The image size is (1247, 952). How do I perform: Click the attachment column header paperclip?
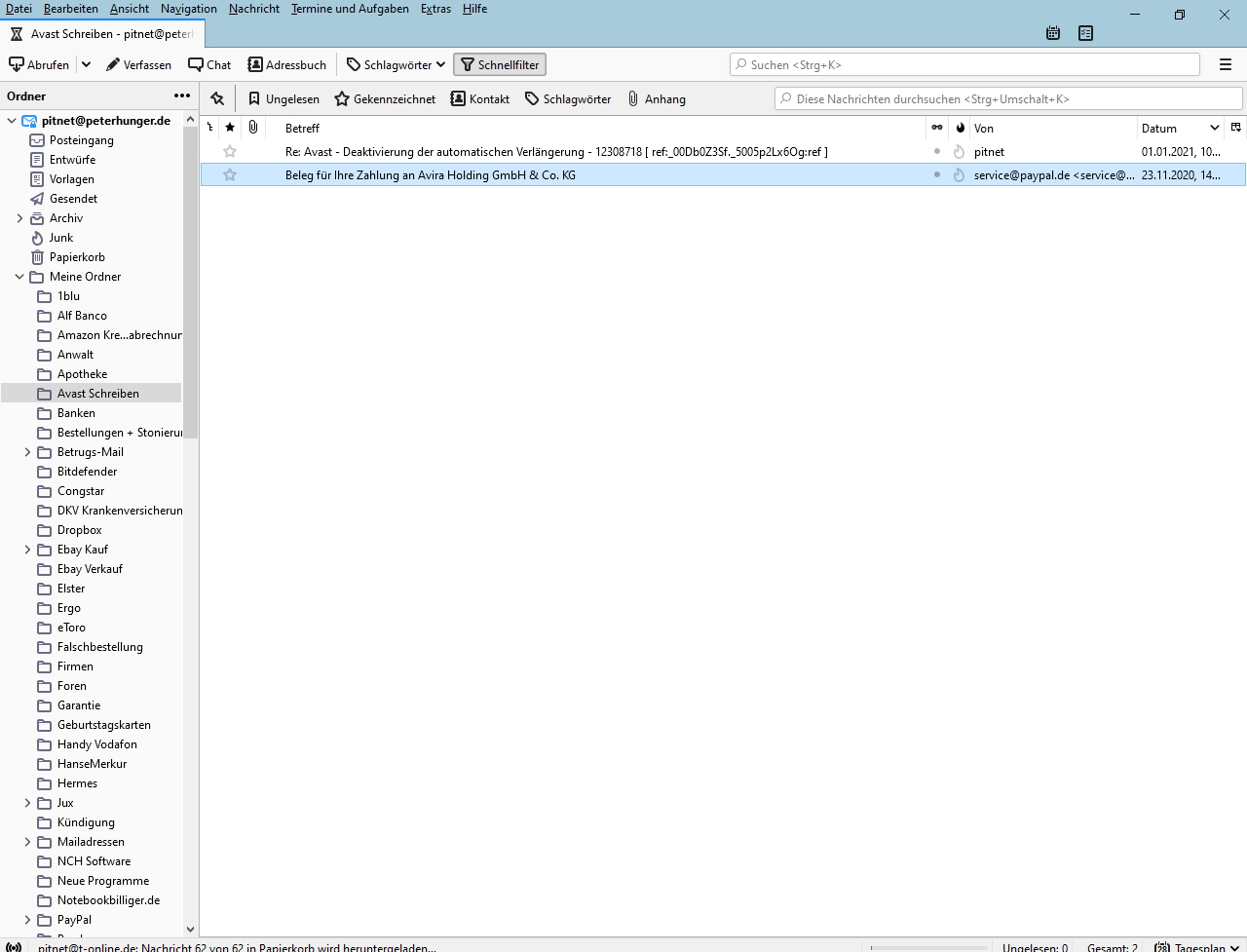click(x=253, y=128)
